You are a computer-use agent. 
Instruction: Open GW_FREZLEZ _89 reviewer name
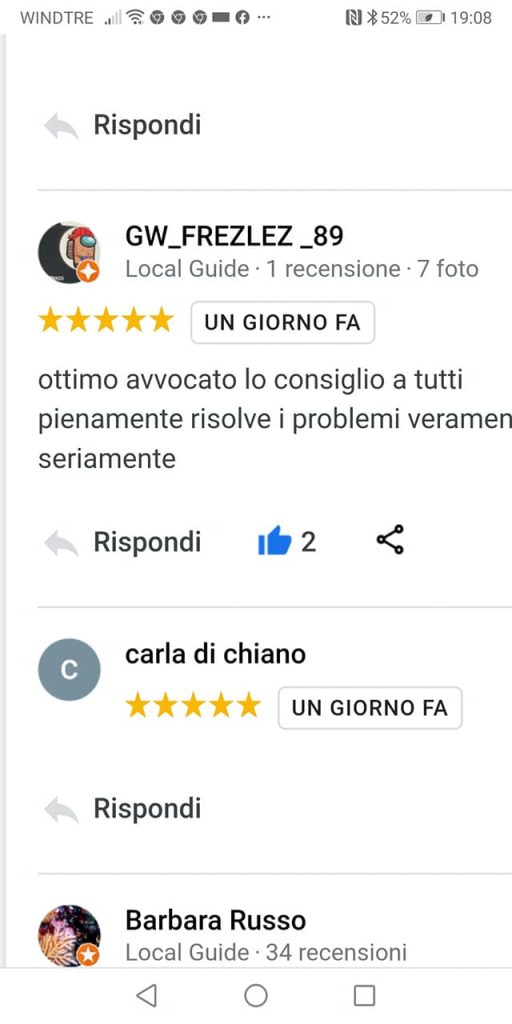[x=234, y=236]
